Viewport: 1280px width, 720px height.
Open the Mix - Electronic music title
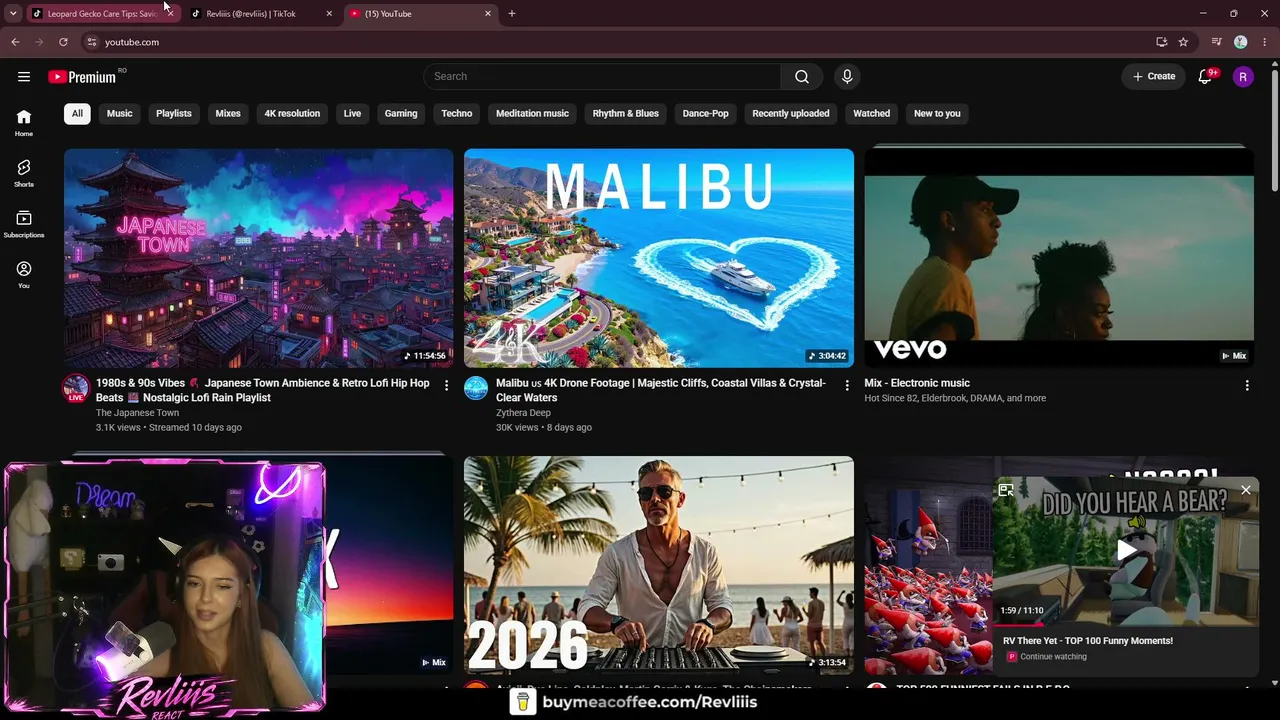tap(917, 383)
